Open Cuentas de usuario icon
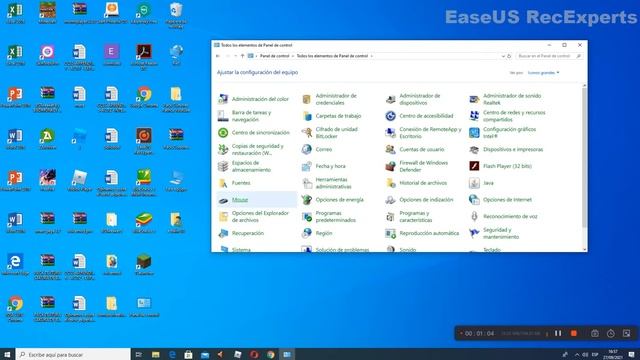 click(391, 149)
